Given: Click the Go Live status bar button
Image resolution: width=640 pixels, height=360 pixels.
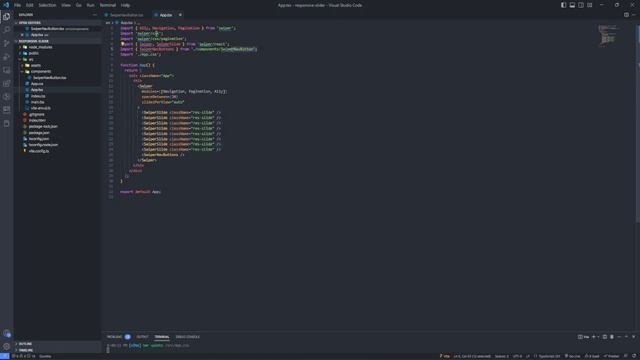Looking at the screenshot, I should (x=573, y=356).
